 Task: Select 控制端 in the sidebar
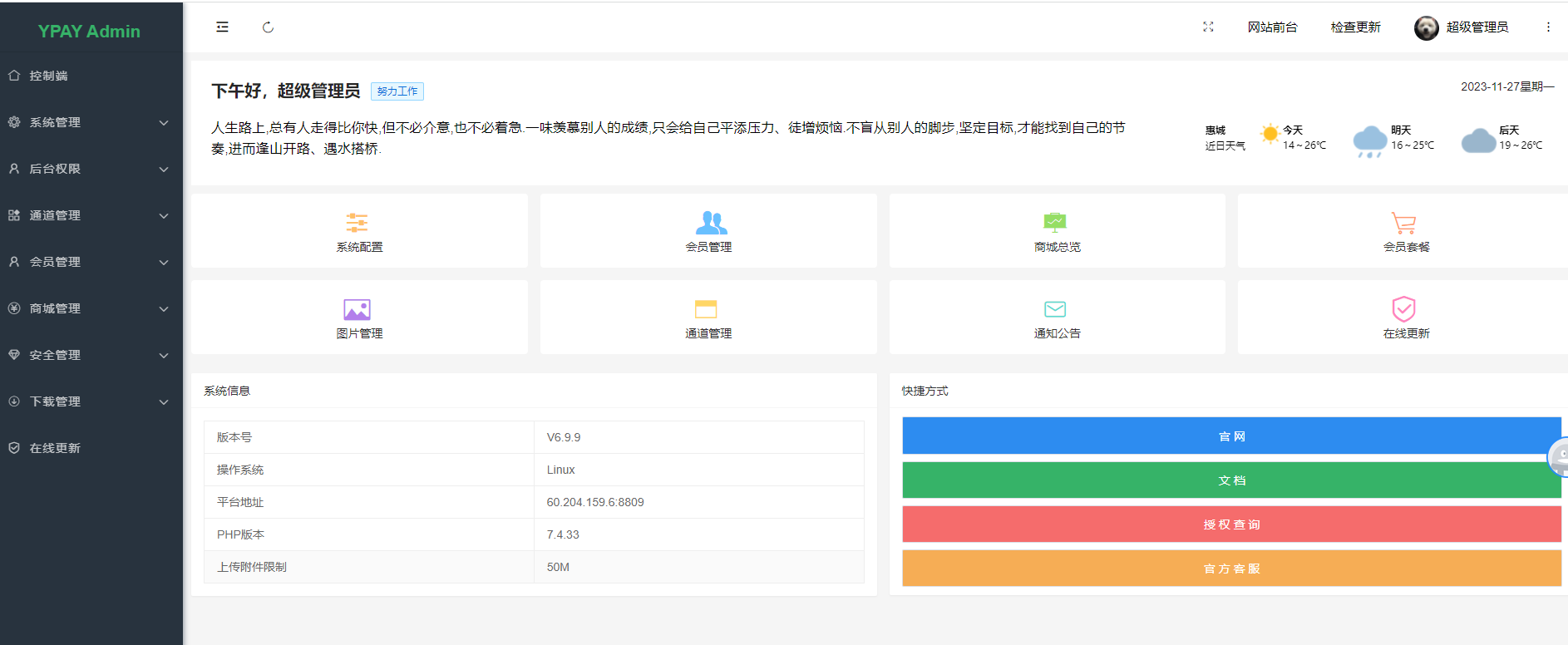[x=48, y=76]
